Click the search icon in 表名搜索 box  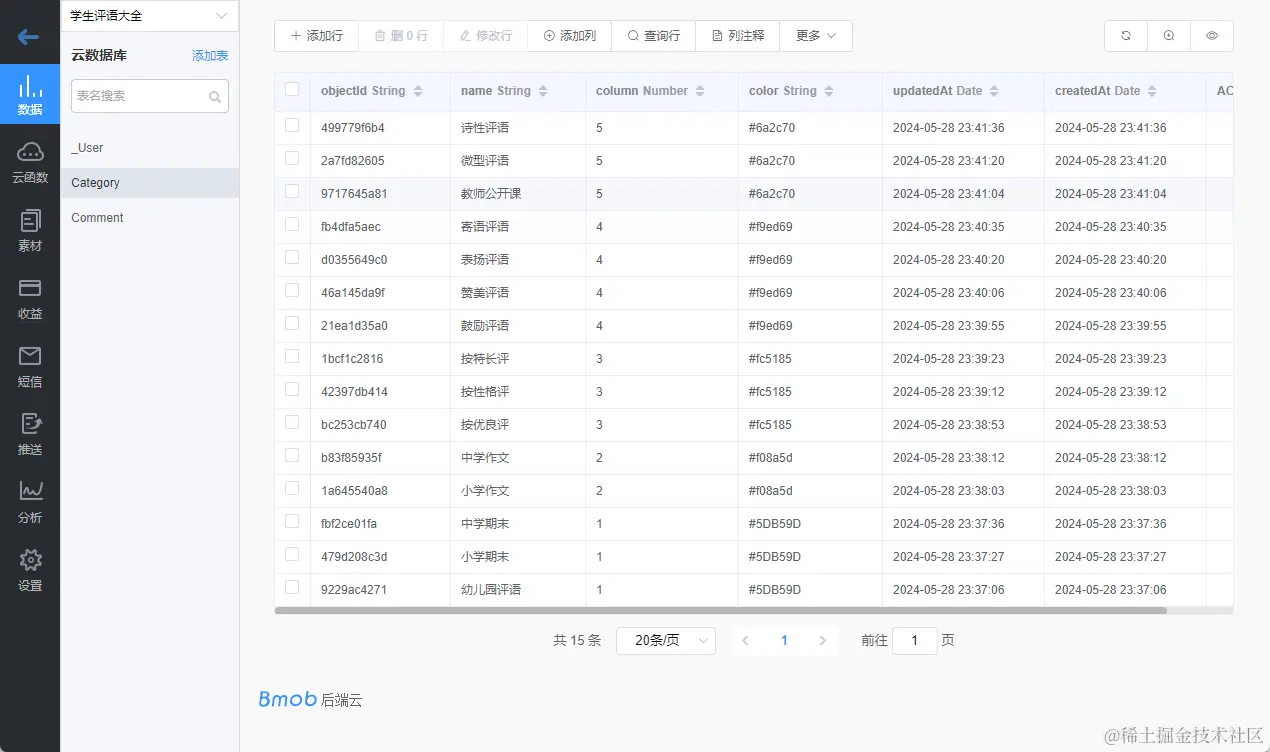215,97
